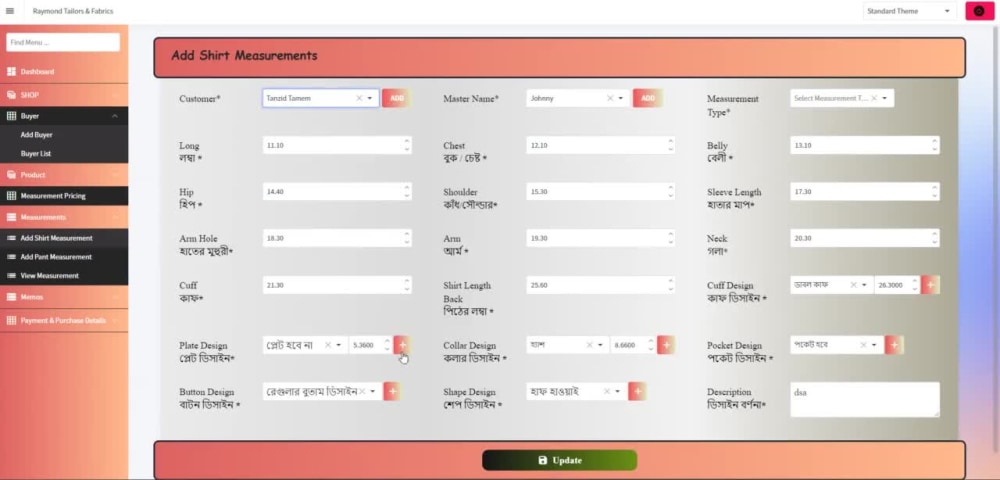Clear Cuff Design selection with X
This screenshot has width=1000, height=480.
click(x=853, y=285)
